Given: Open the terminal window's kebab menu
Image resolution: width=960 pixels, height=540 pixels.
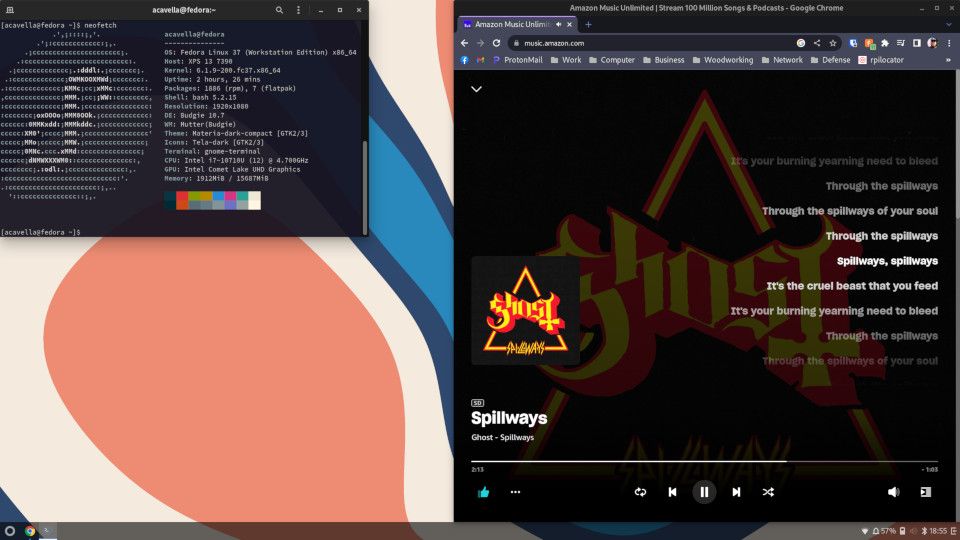Looking at the screenshot, I should (x=299, y=10).
